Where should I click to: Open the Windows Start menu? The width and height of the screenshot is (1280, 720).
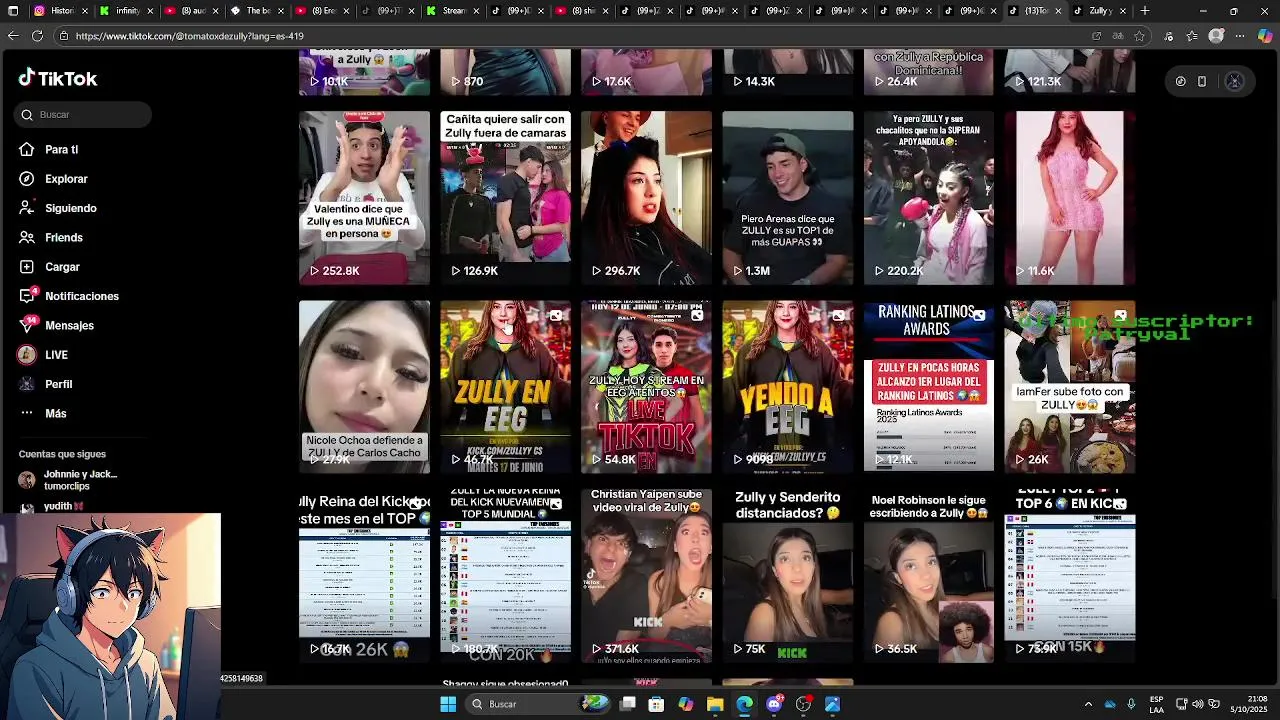(x=448, y=704)
